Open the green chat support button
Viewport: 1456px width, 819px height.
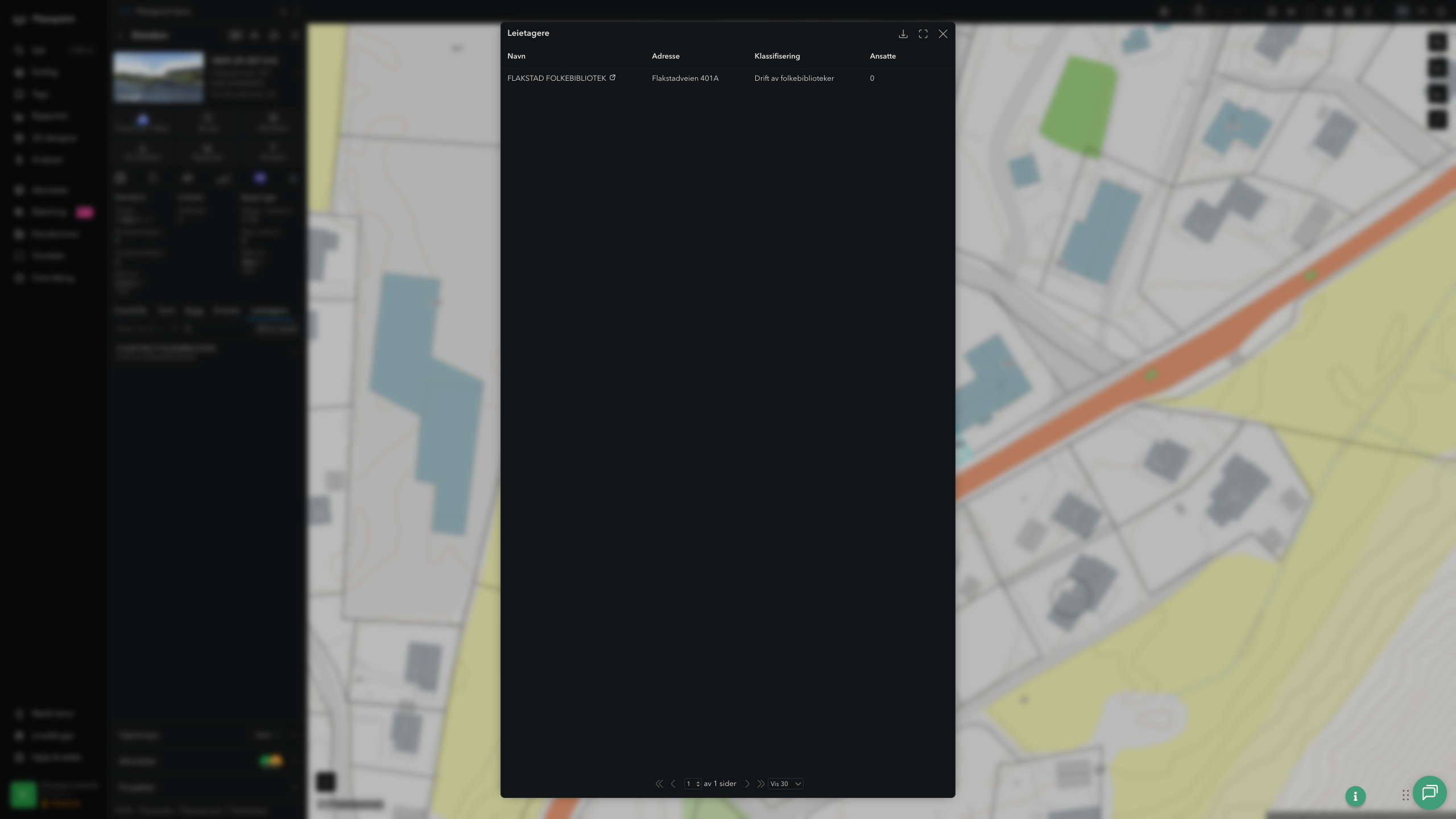pos(1429,793)
